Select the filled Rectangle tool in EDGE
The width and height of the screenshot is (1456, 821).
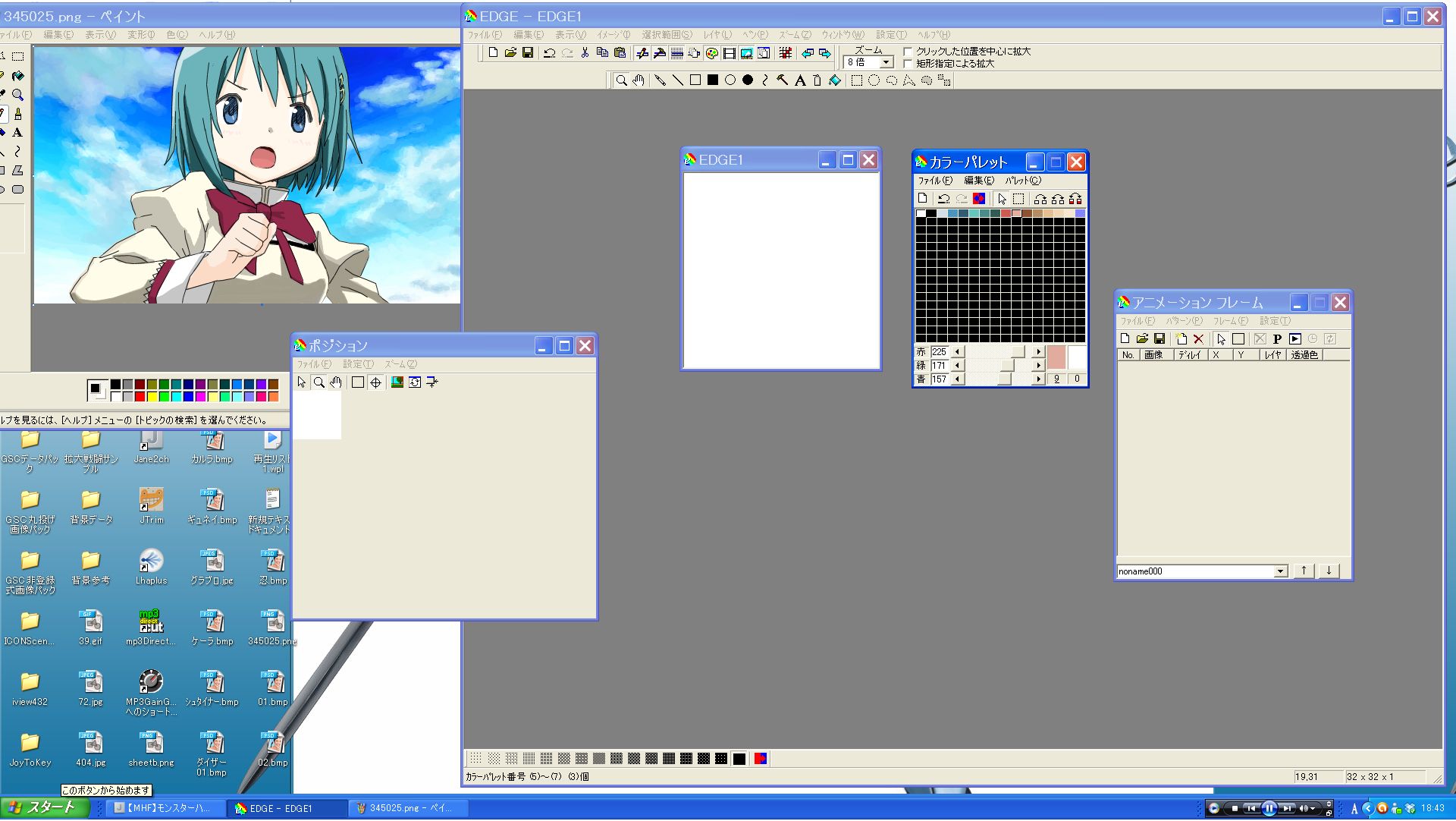click(x=712, y=80)
